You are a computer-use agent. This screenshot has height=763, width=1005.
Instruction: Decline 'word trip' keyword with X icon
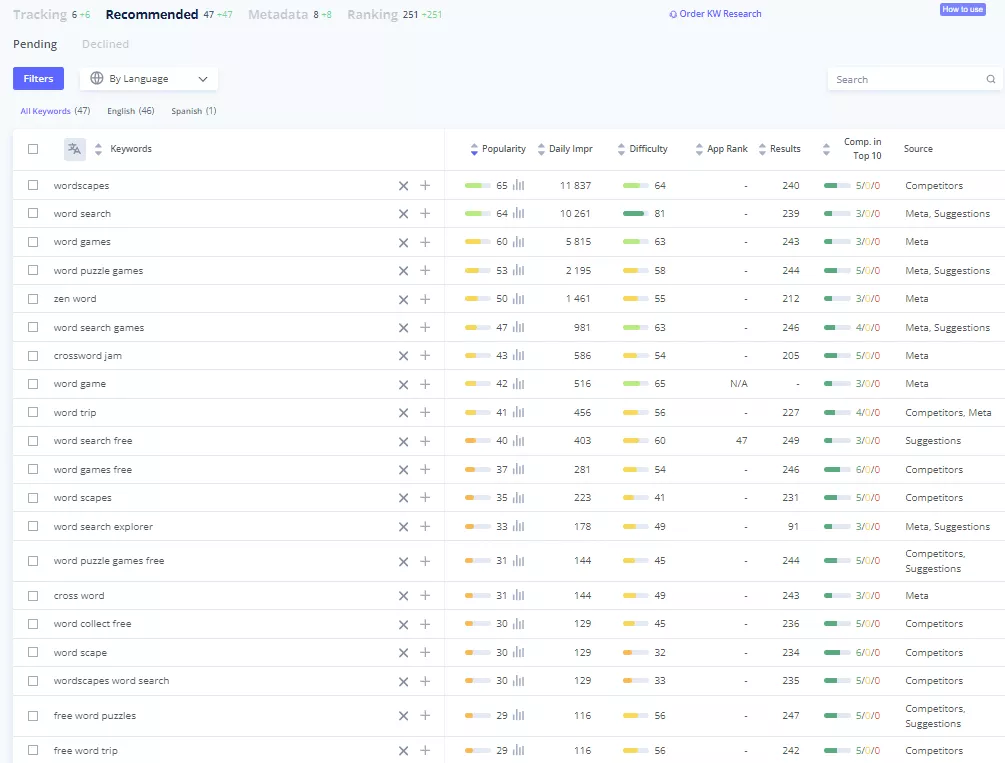click(403, 413)
